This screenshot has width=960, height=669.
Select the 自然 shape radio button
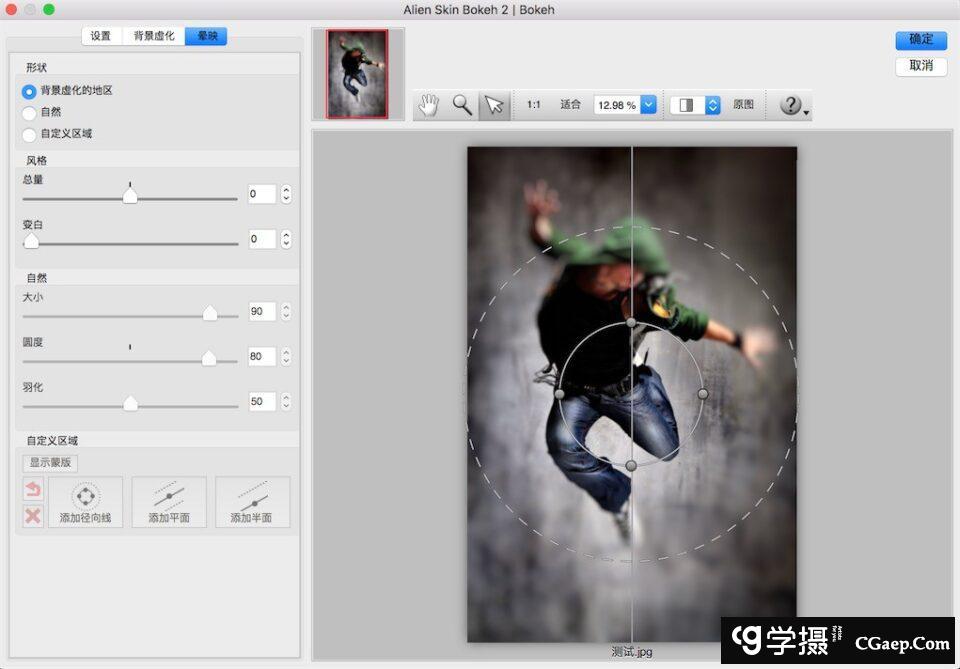30,113
